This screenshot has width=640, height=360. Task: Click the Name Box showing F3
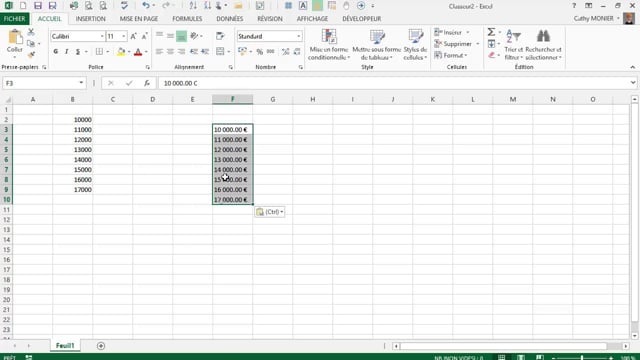tap(41, 83)
